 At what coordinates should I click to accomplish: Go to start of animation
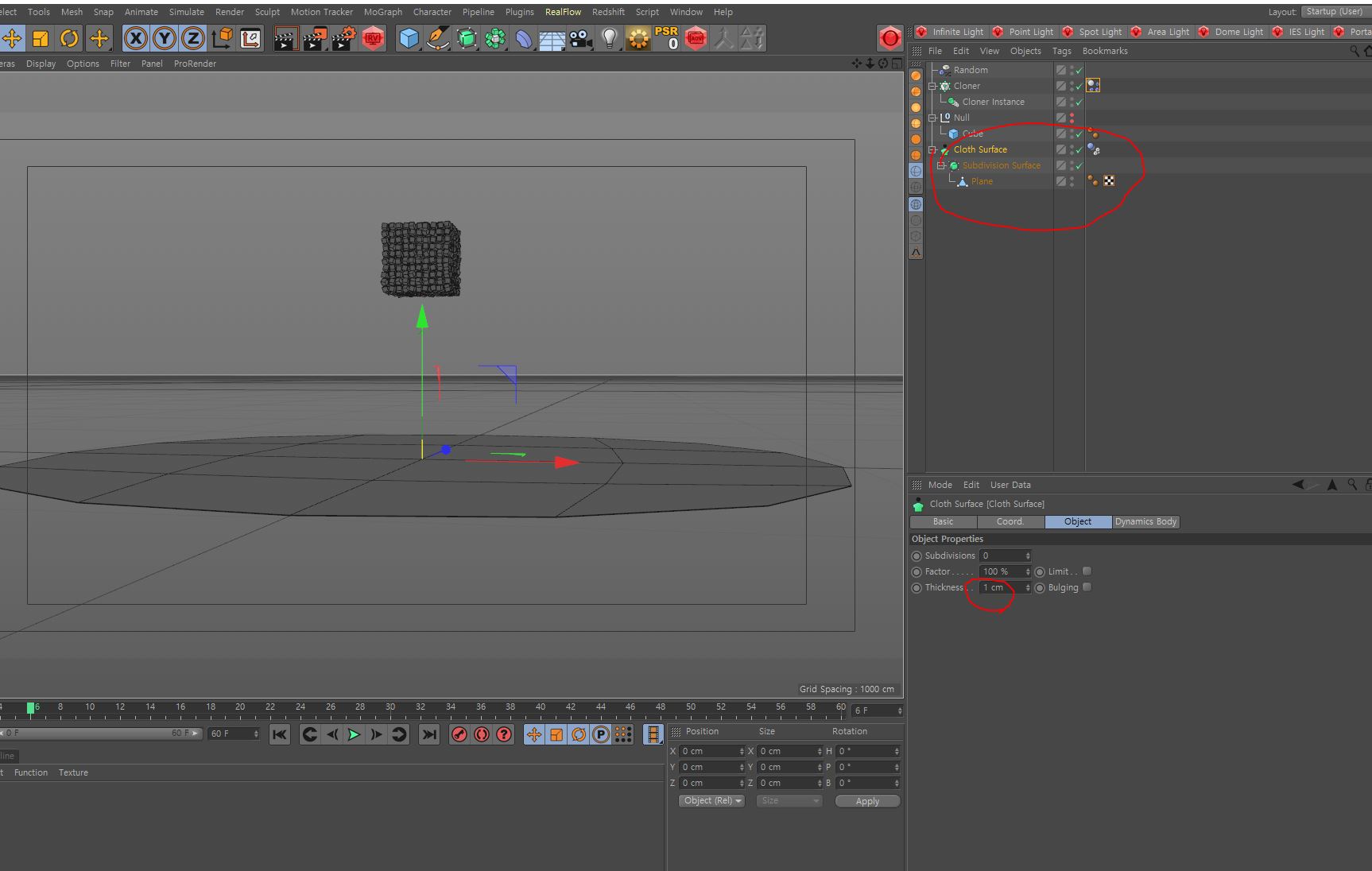pos(279,734)
